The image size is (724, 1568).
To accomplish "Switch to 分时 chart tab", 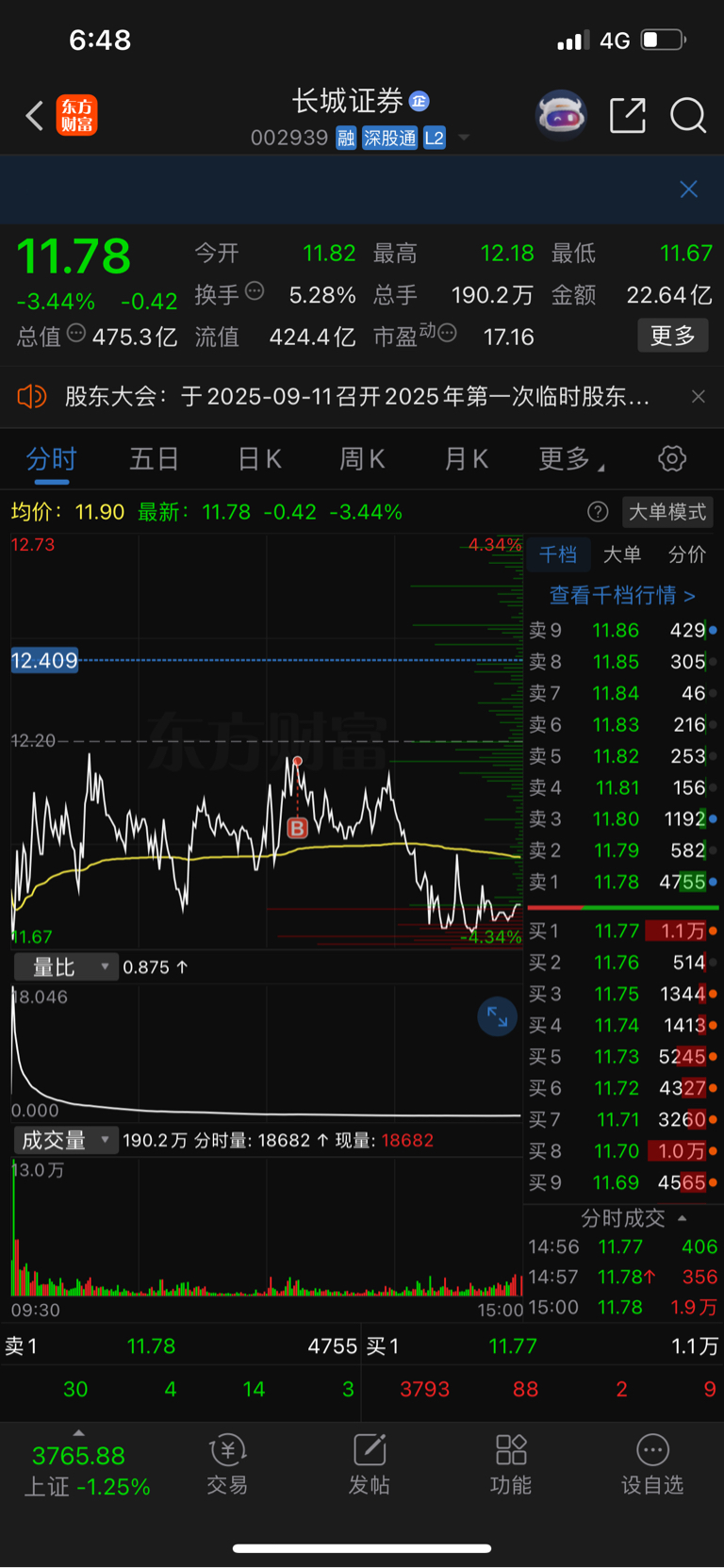I will tap(51, 459).
